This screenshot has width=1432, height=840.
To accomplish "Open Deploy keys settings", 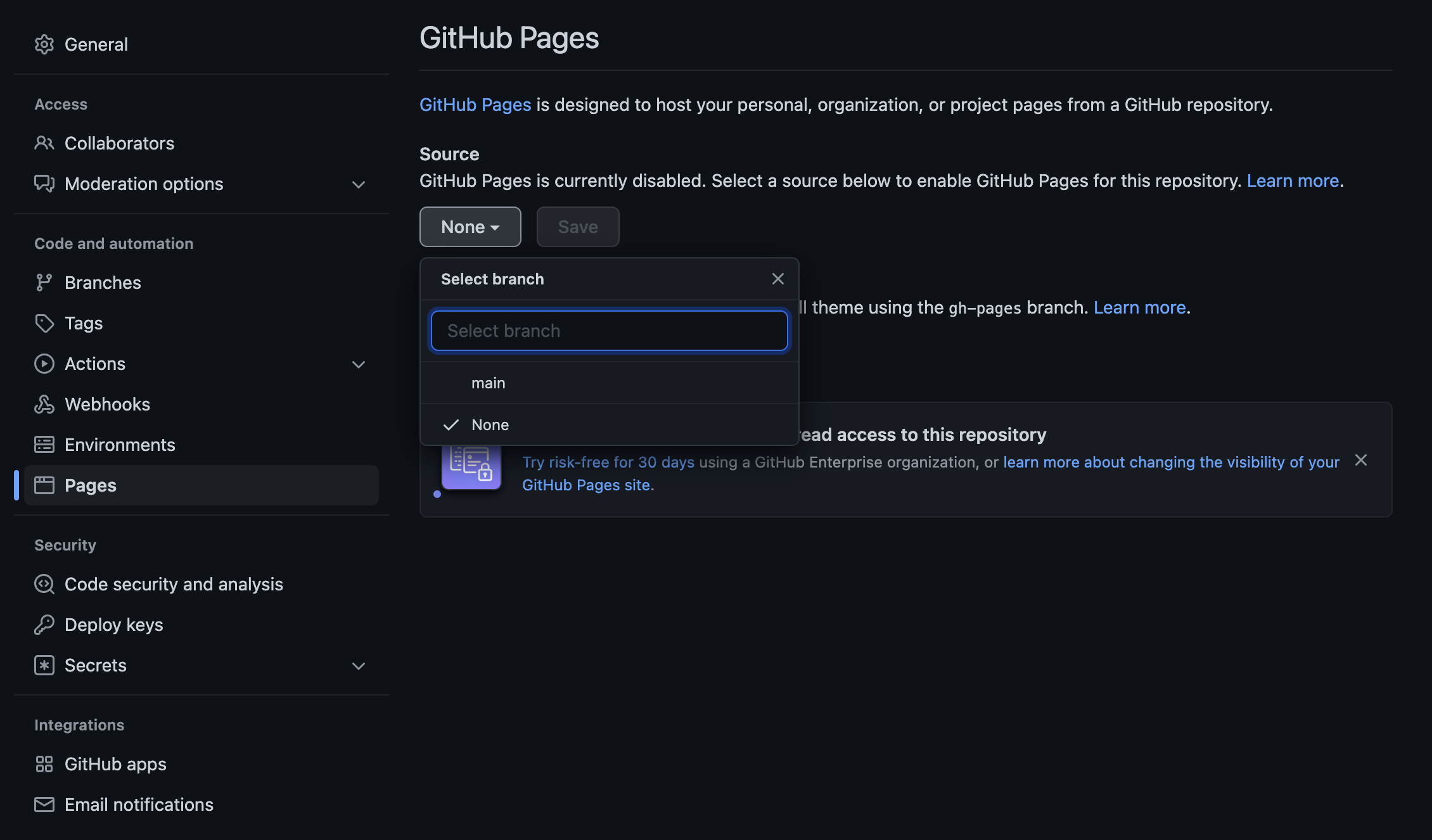I will click(201, 625).
